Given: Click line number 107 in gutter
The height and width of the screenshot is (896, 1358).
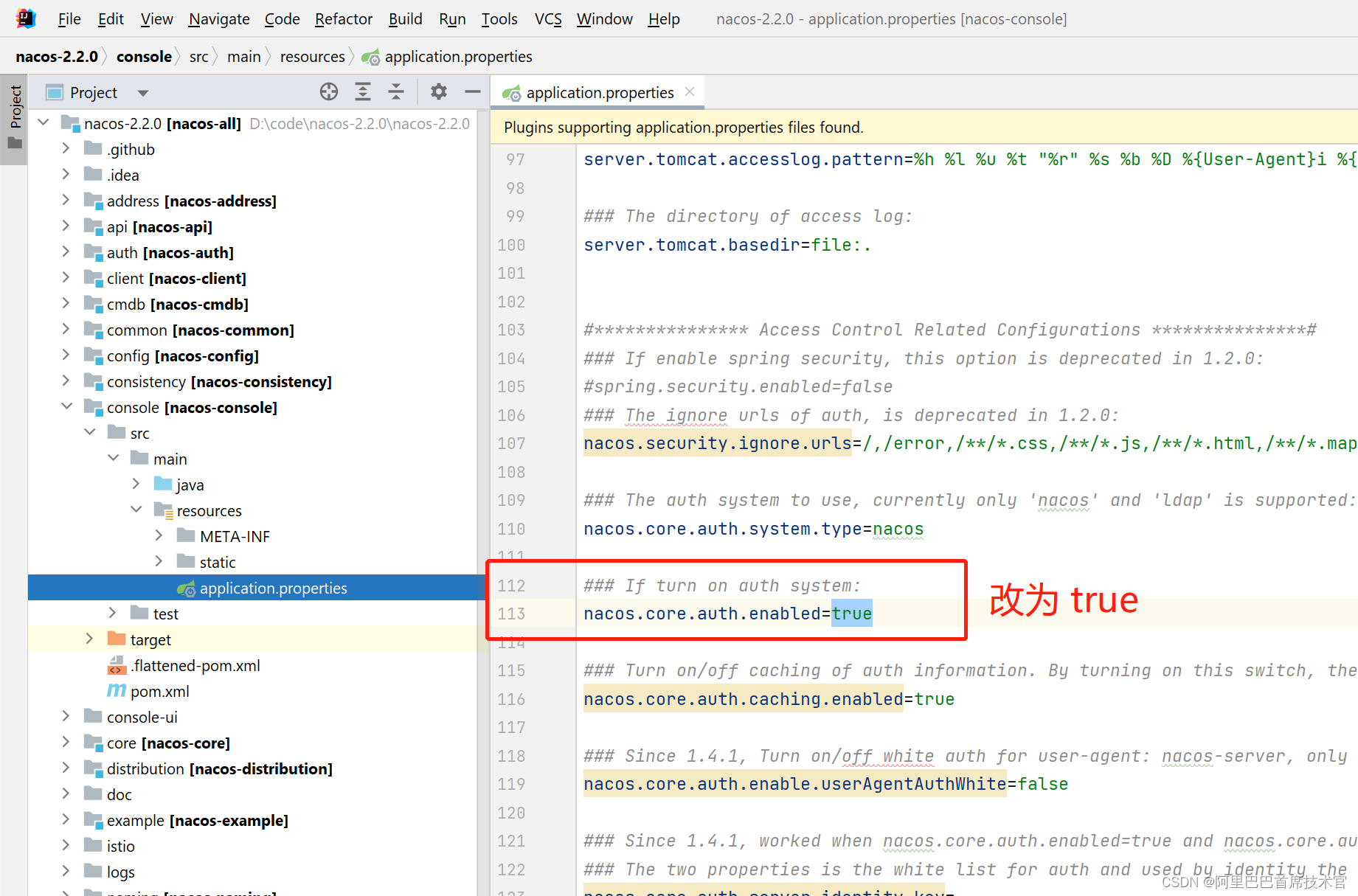Looking at the screenshot, I should click(511, 443).
